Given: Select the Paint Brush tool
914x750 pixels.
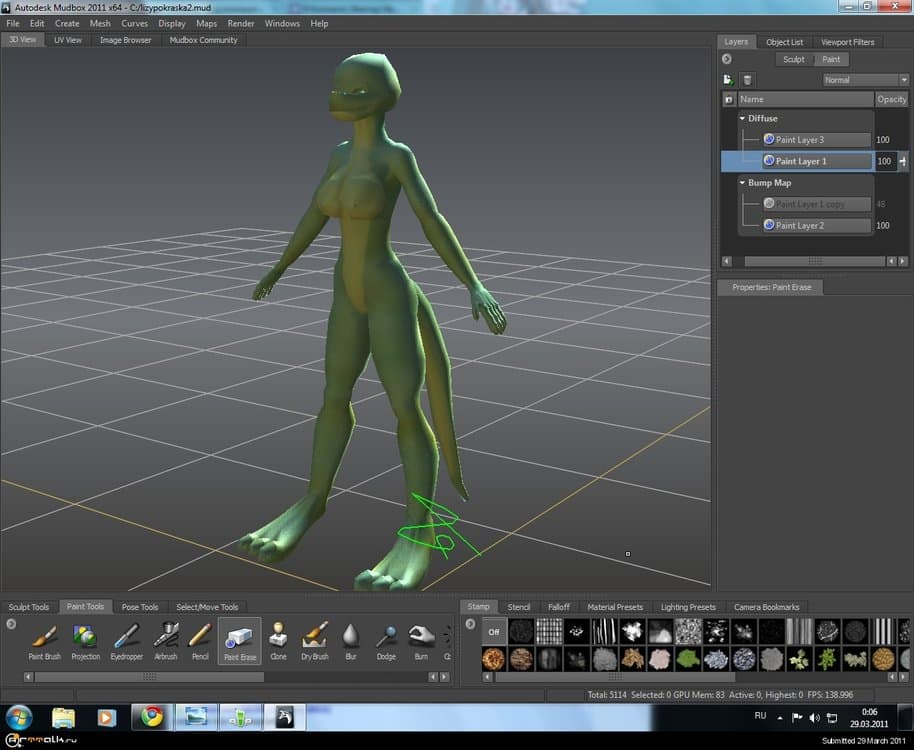Looking at the screenshot, I should 44,637.
